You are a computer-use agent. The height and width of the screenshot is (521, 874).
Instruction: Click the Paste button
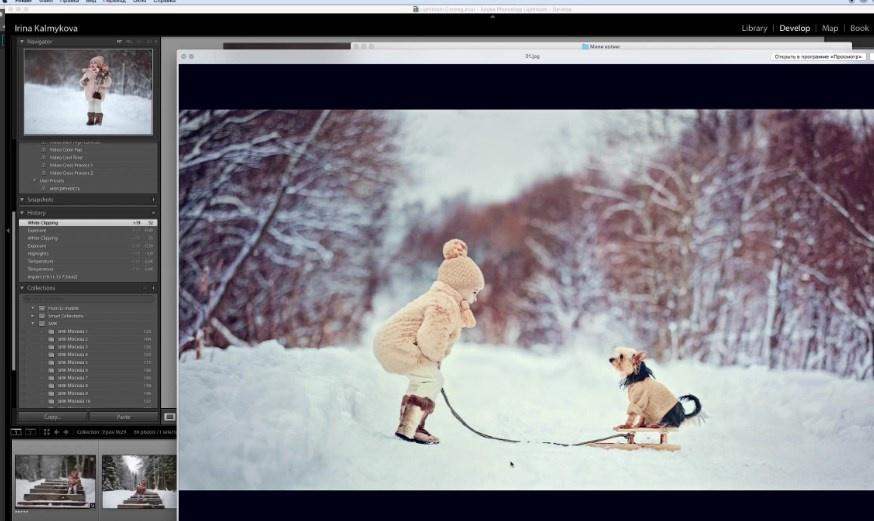124,416
